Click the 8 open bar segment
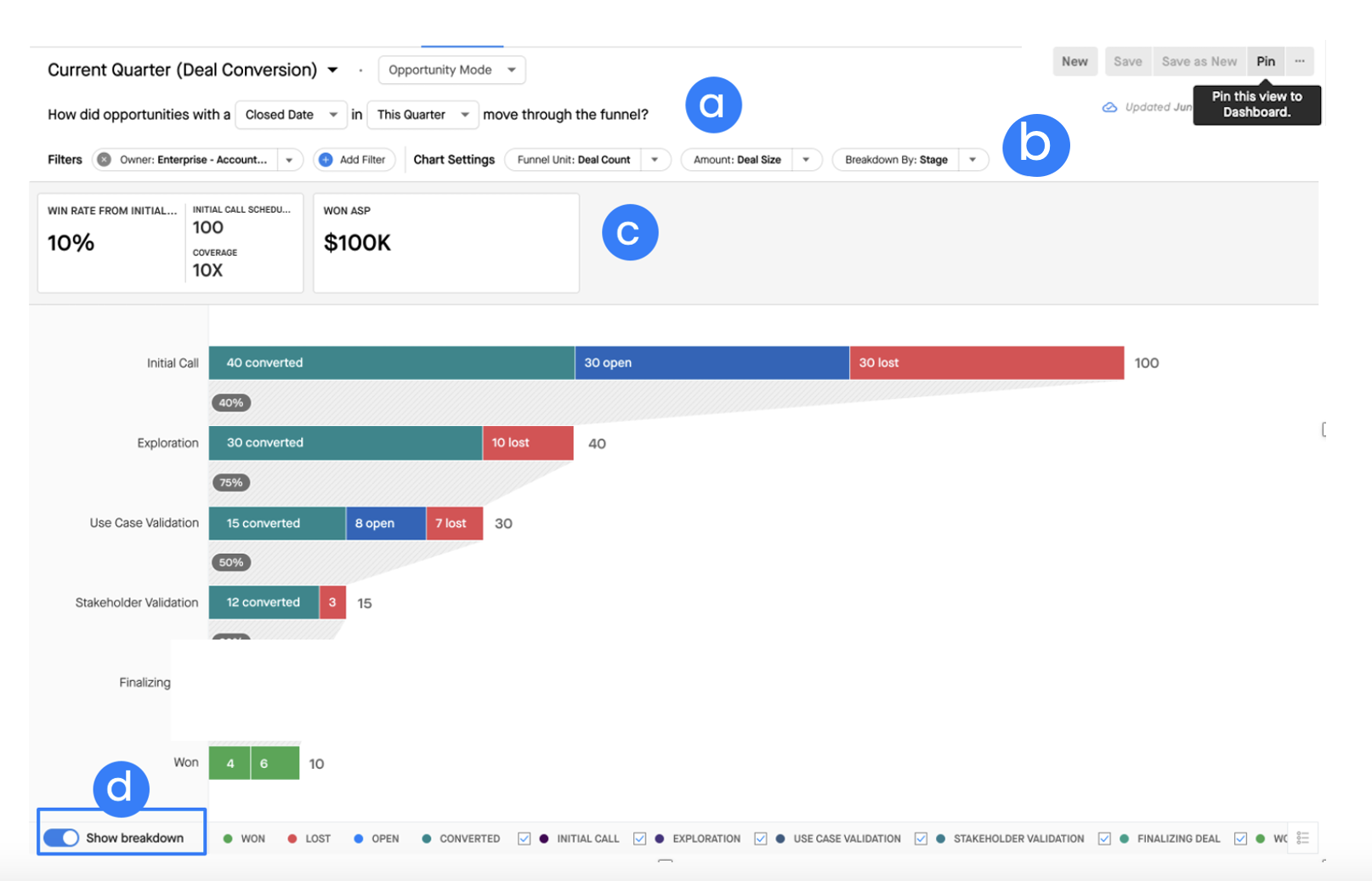This screenshot has height=881, width=1372. click(386, 523)
